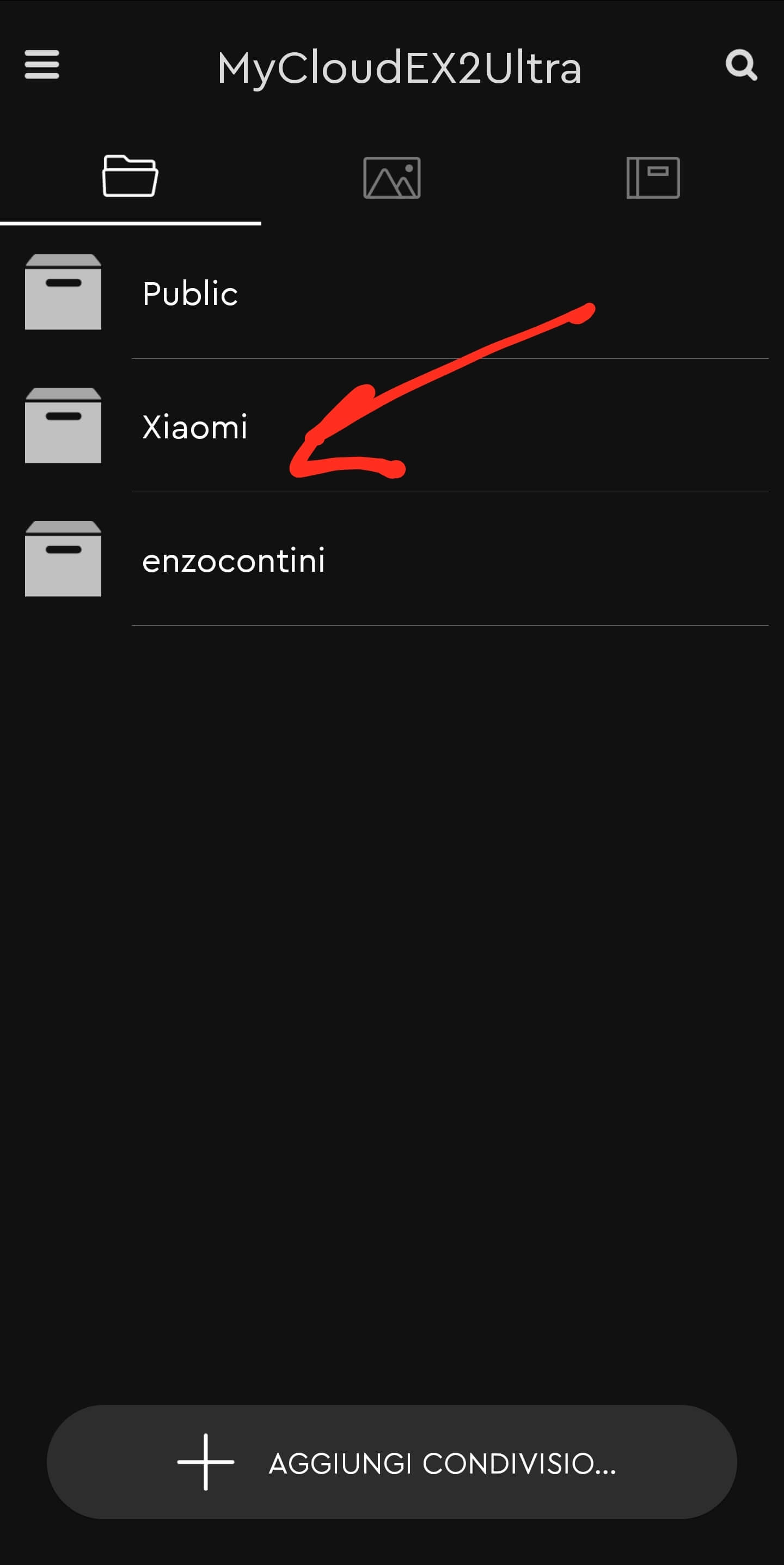Open the Public share by its name
784x1565 pixels.
click(x=190, y=294)
